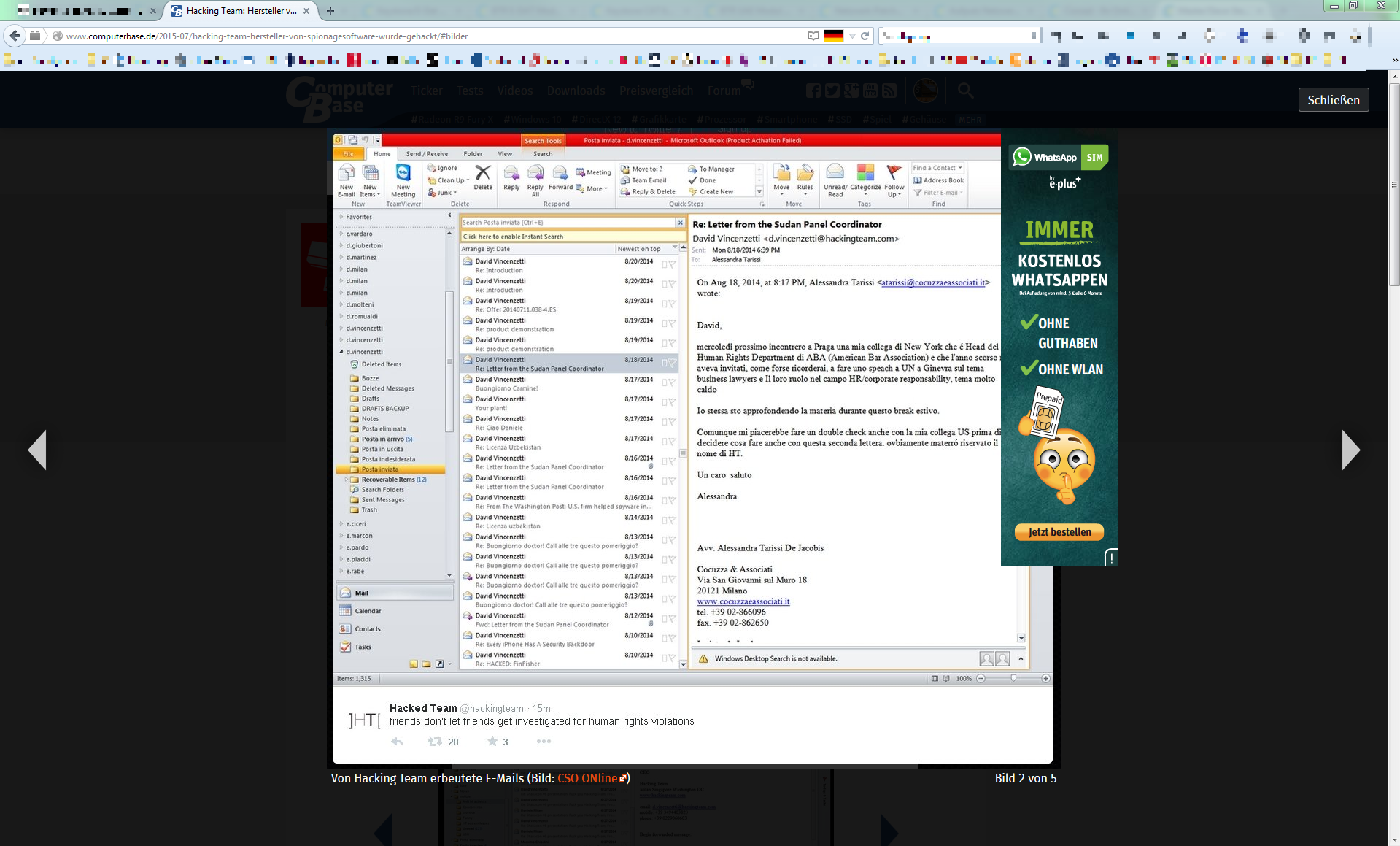Click the favorite star under the tweet
This screenshot has height=846, width=1400.
click(492, 742)
